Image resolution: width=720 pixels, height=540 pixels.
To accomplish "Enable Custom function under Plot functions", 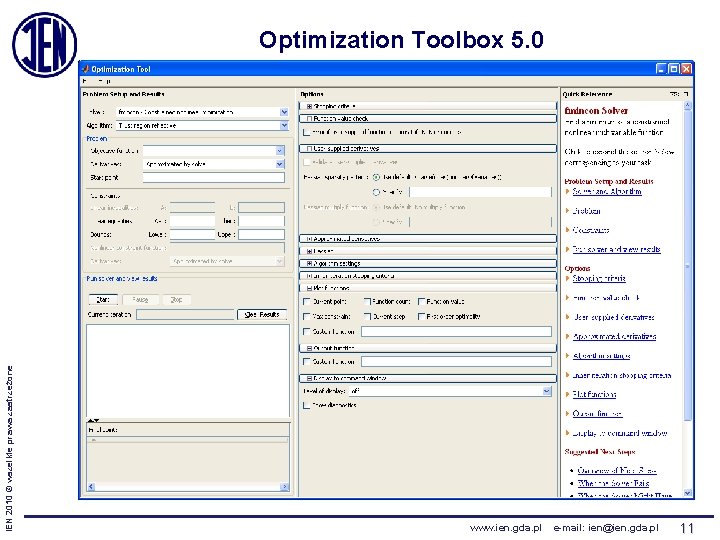I will click(x=307, y=331).
